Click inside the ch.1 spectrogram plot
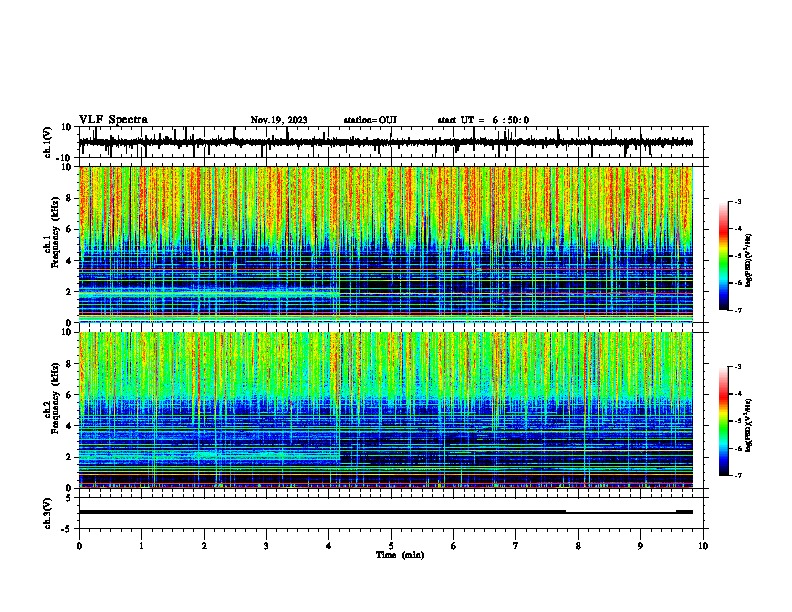Screen dimensions: 792x612 point(386,244)
